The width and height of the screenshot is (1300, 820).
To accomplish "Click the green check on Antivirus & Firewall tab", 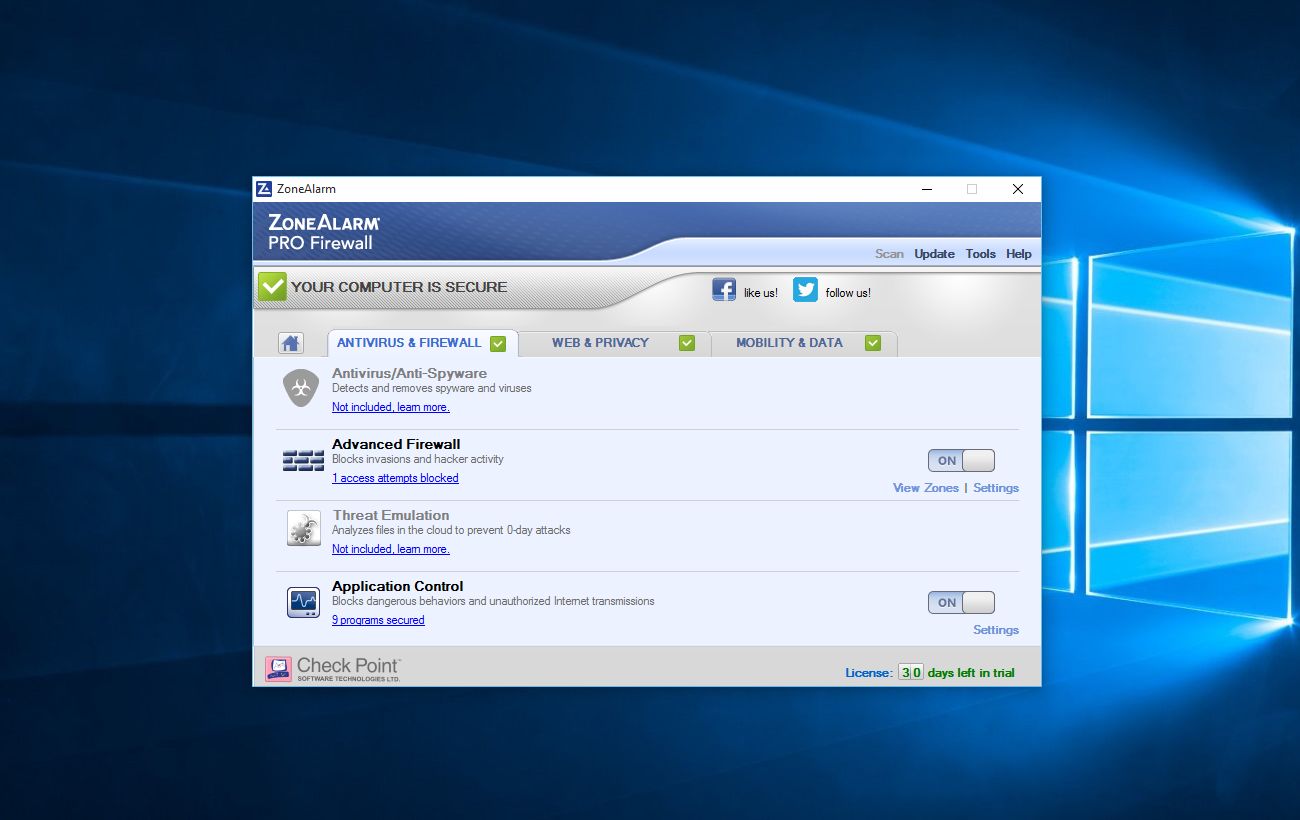I will click(x=498, y=344).
